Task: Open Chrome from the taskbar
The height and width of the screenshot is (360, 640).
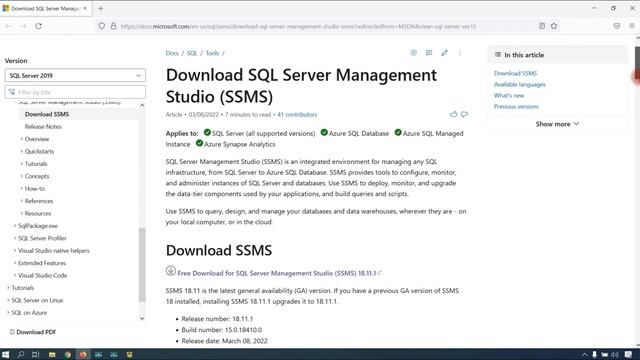Action: click(67, 354)
